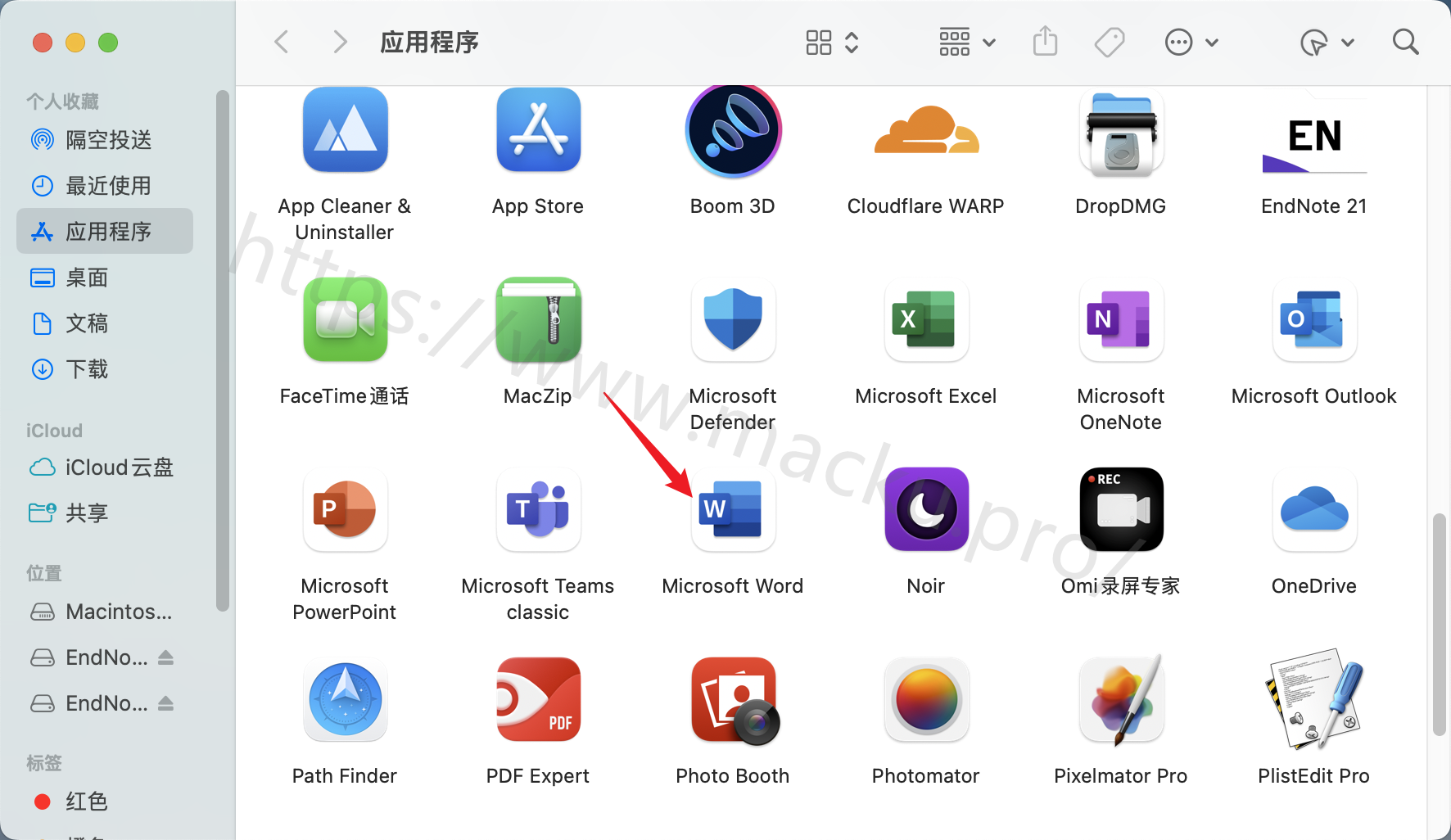Select 共享 in the sidebar
1451x840 pixels.
pos(105,513)
